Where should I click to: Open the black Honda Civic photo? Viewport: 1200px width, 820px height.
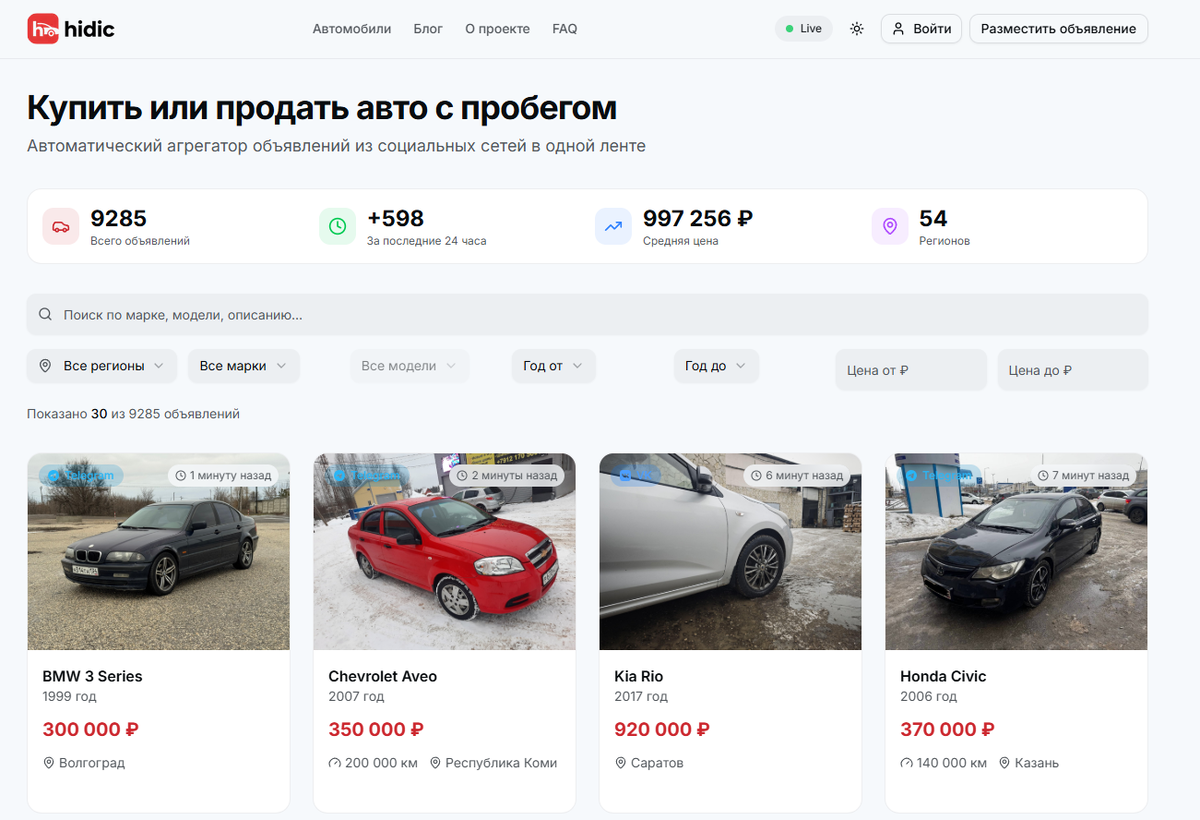click(1016, 552)
